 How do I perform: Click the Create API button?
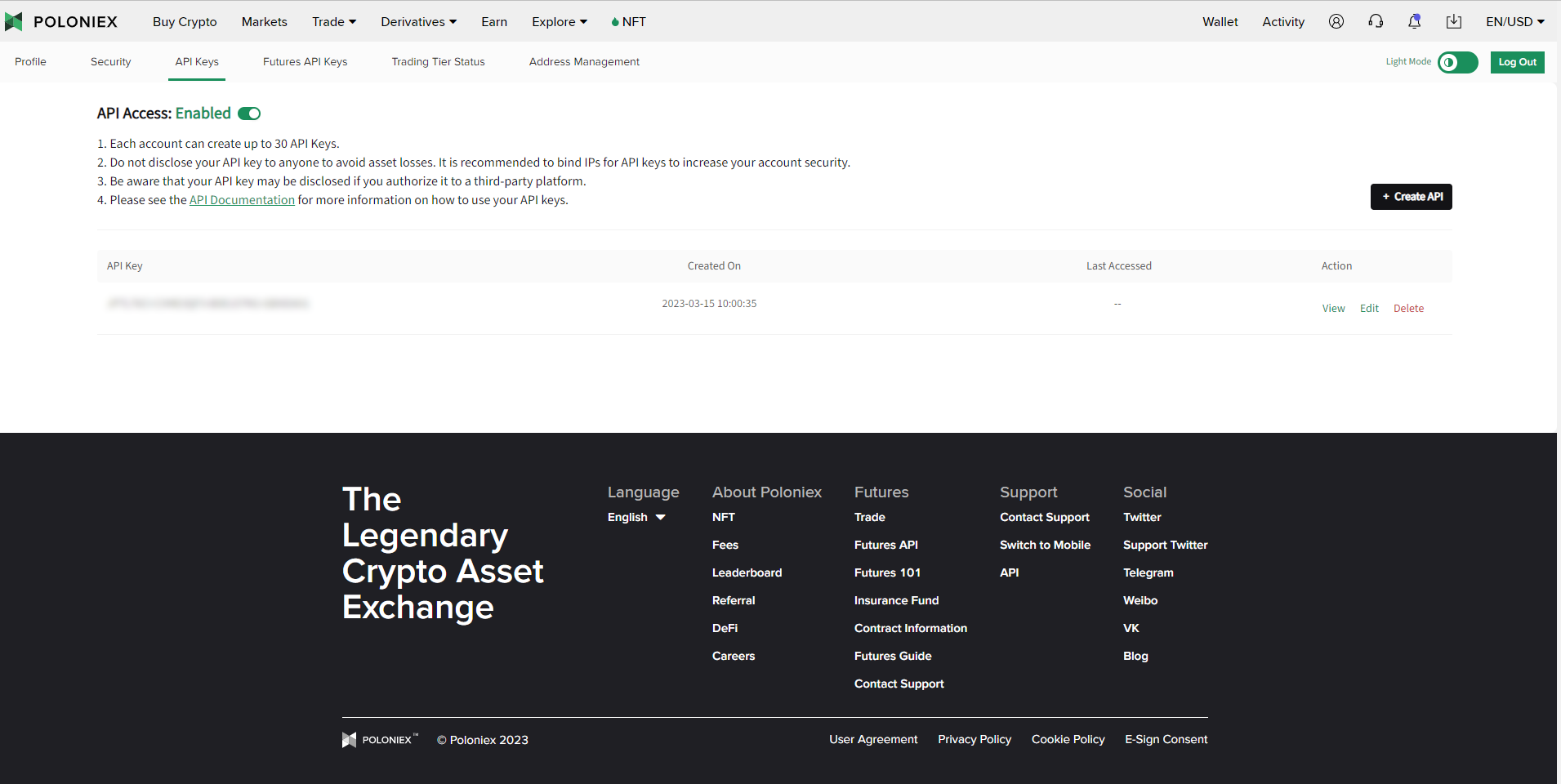1412,197
